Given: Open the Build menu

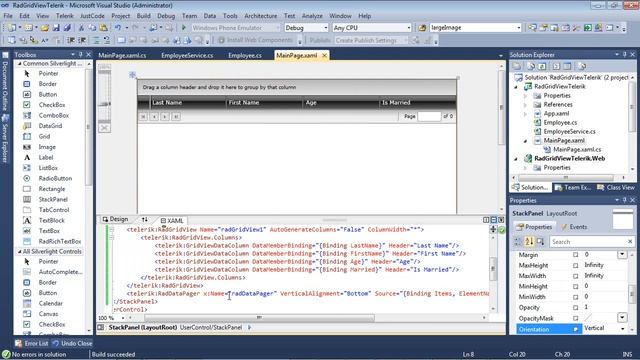Looking at the screenshot, I should (x=143, y=16).
